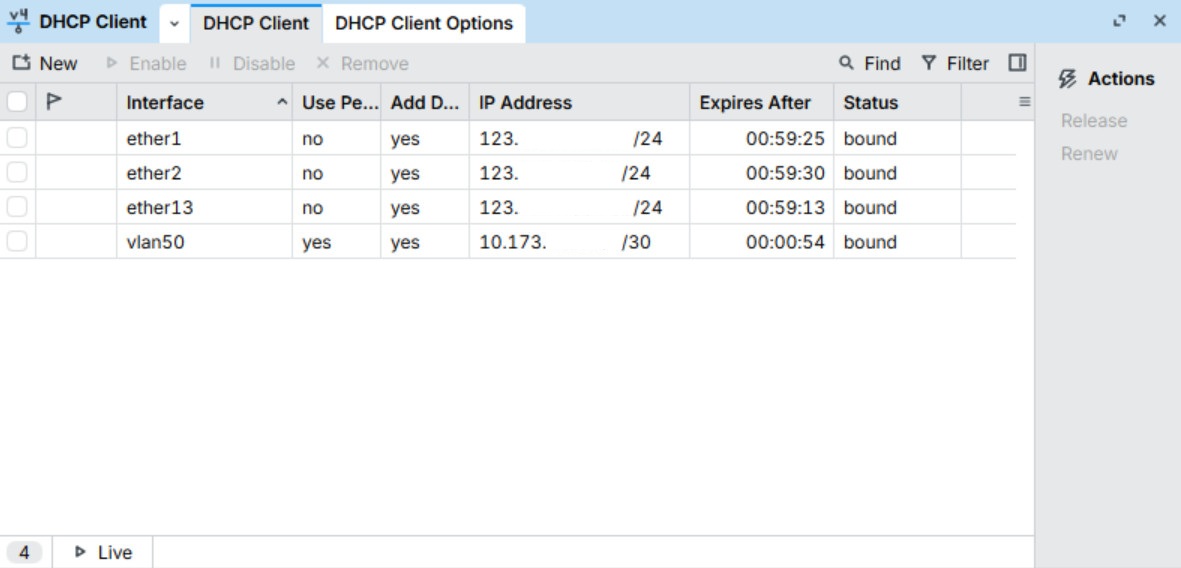The image size is (1181, 568).
Task: Select the ether2 interface cell
Action: coord(204,173)
